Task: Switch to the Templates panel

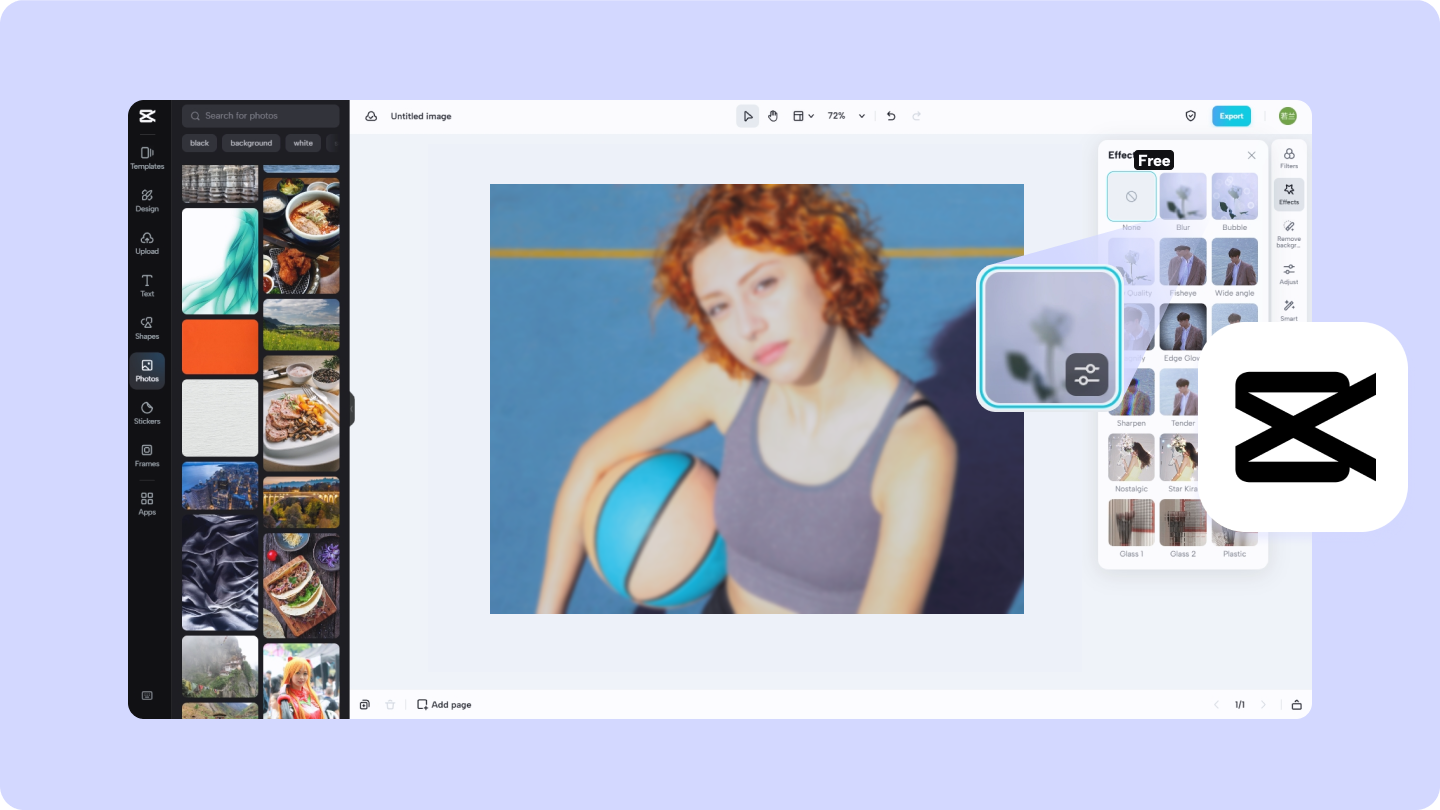Action: pyautogui.click(x=147, y=158)
